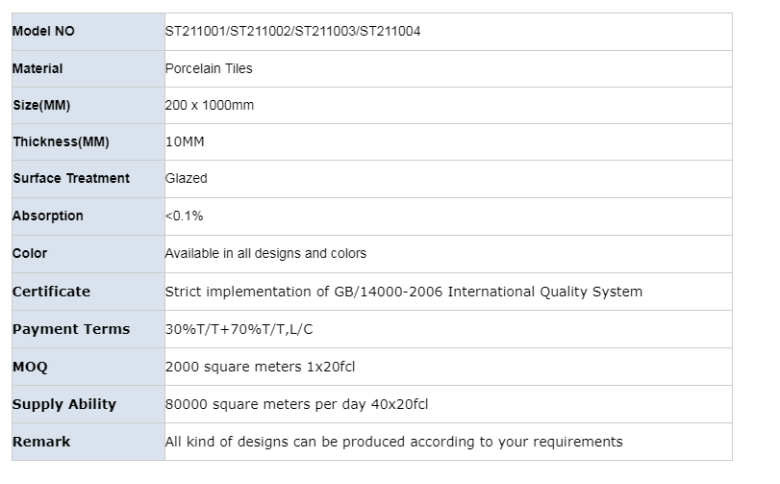Click the Color row label
780x484 pixels.
[30, 253]
